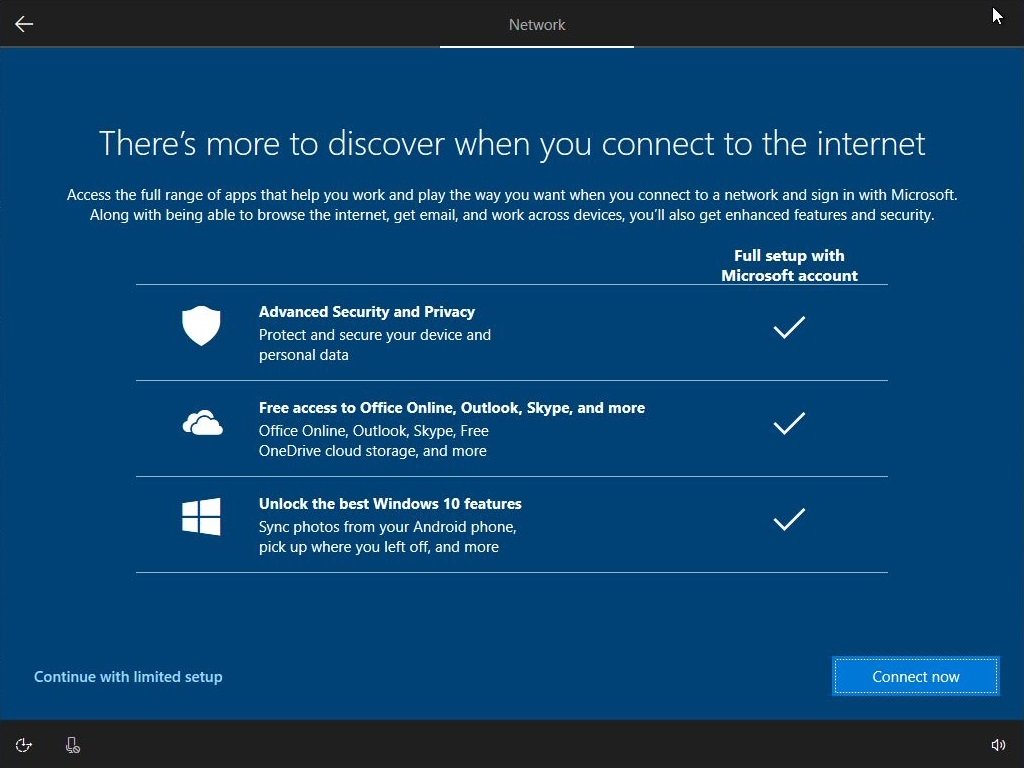Click the checkmark beside Advanced Security and Privacy
This screenshot has width=1024, height=768.
point(789,327)
